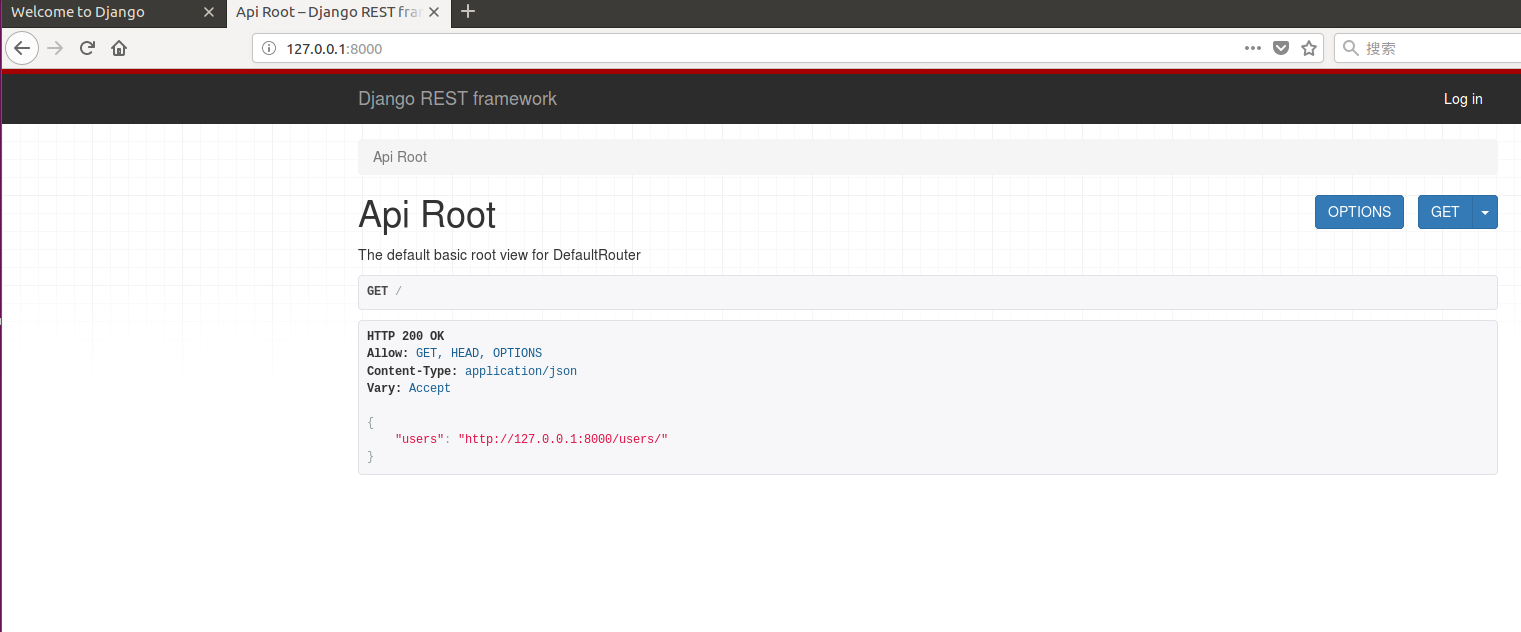The width and height of the screenshot is (1521, 632).
Task: Follow the users endpoint URL link
Action: click(563, 439)
